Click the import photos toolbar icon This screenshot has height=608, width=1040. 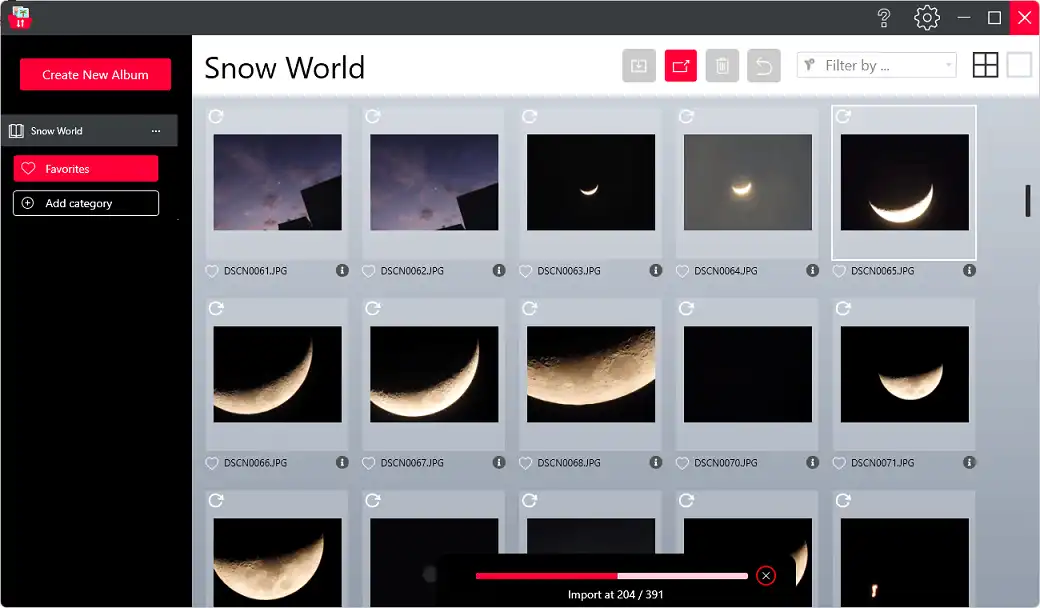coord(639,66)
